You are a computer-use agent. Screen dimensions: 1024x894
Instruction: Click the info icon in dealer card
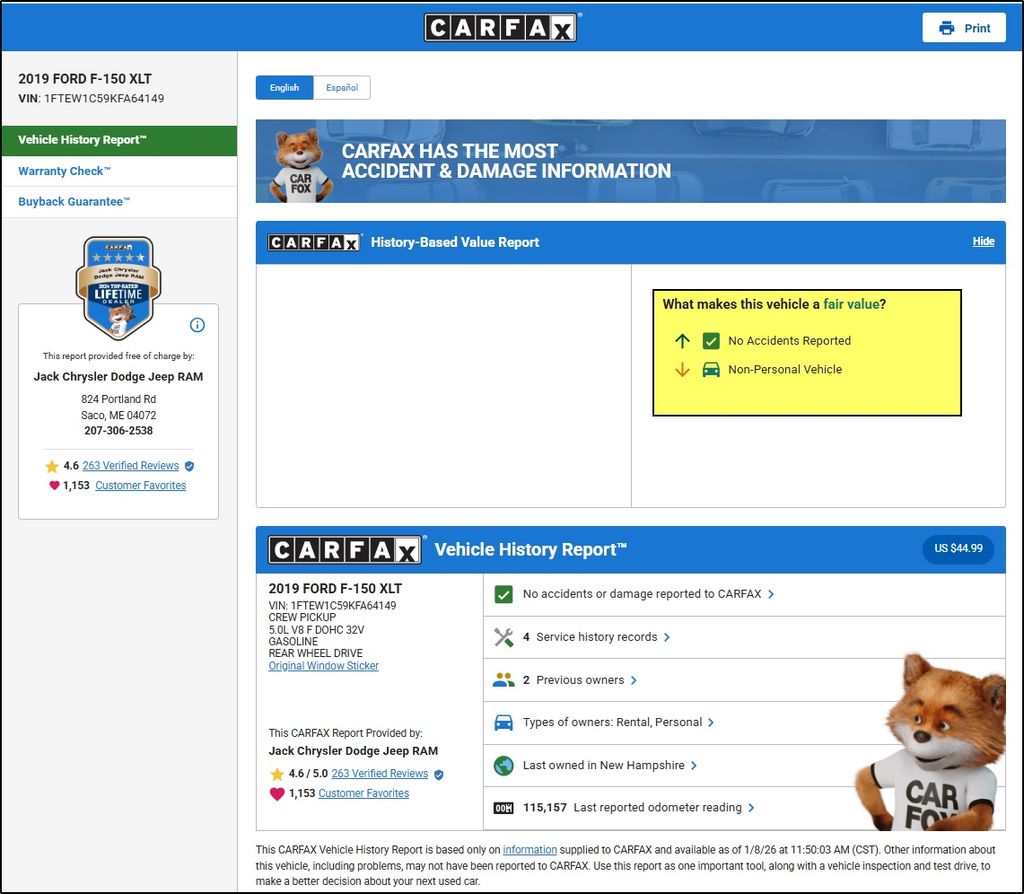197,325
